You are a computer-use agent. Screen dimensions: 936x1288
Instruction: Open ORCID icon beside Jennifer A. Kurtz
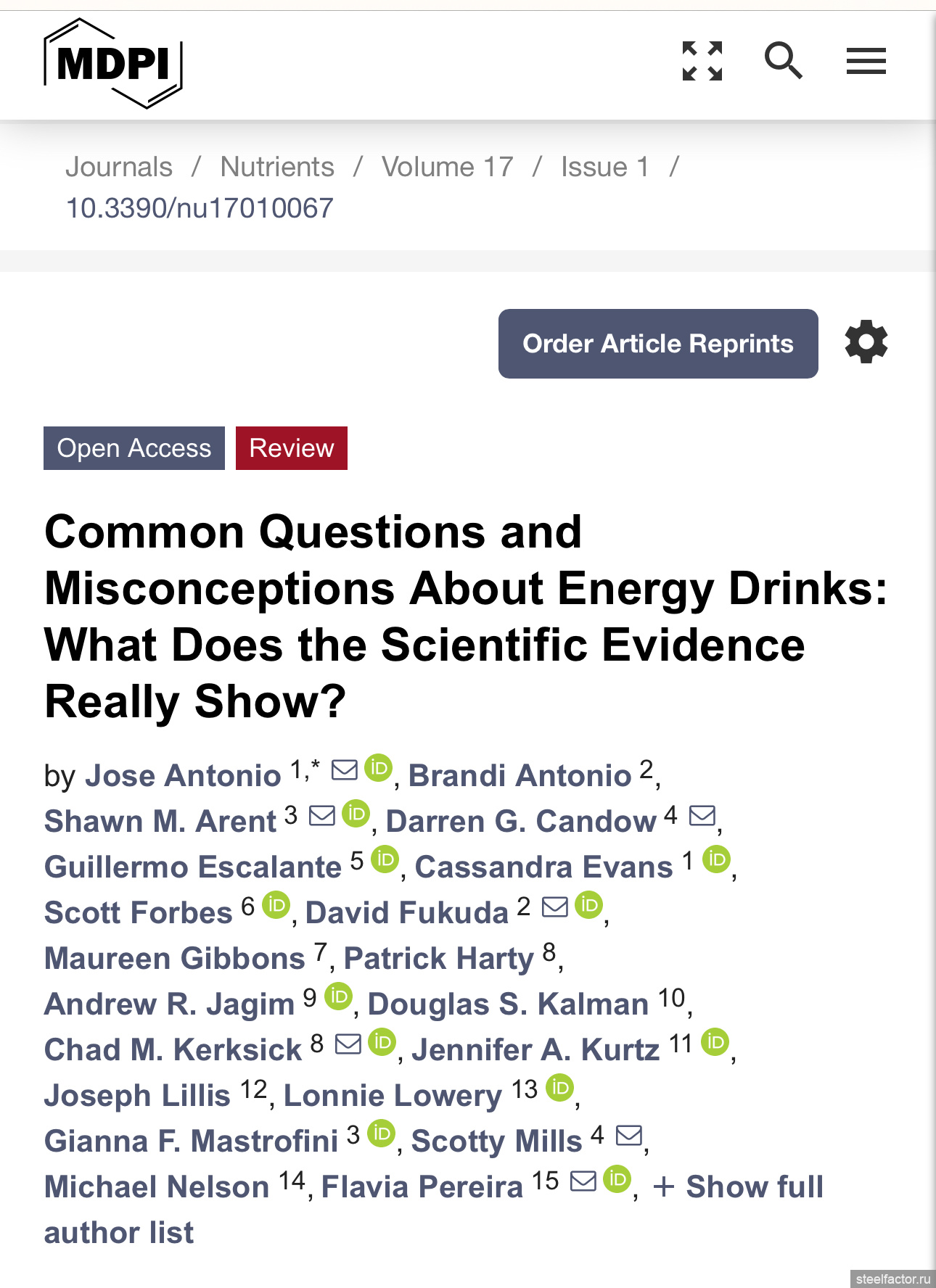(x=715, y=1042)
